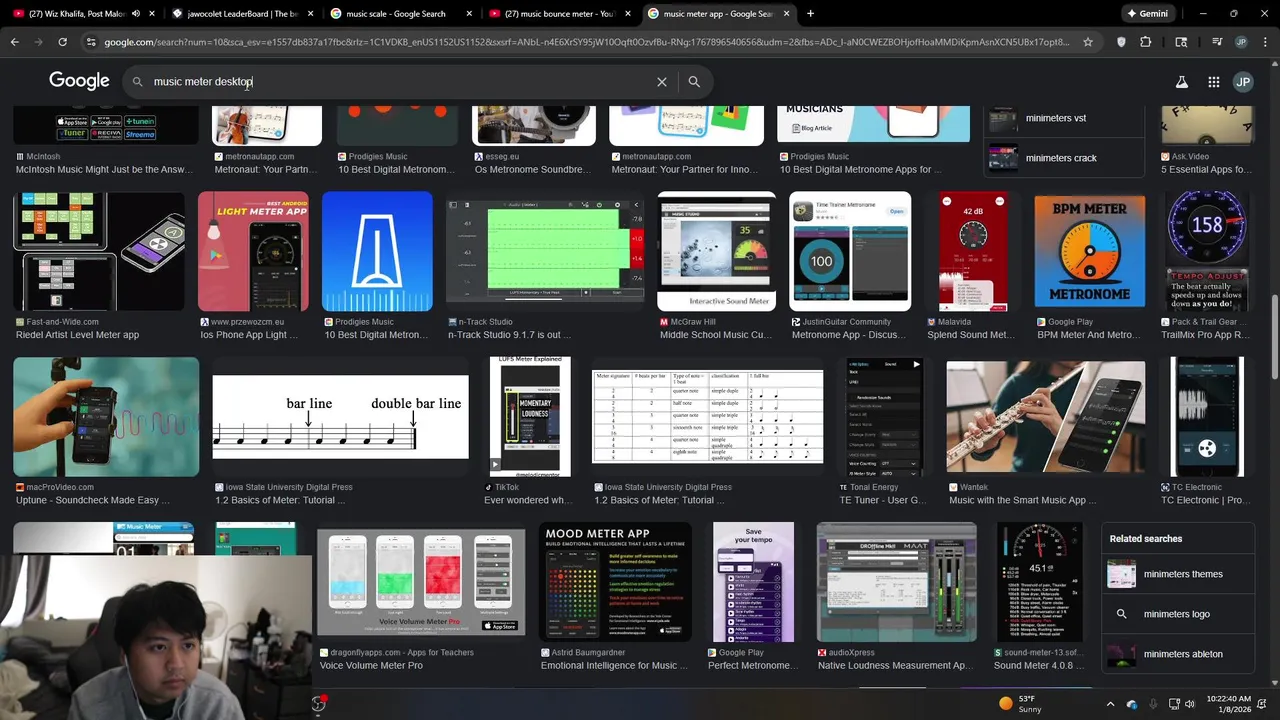The height and width of the screenshot is (720, 1280).
Task: Open TE Tuner user guide image
Action: click(x=885, y=416)
